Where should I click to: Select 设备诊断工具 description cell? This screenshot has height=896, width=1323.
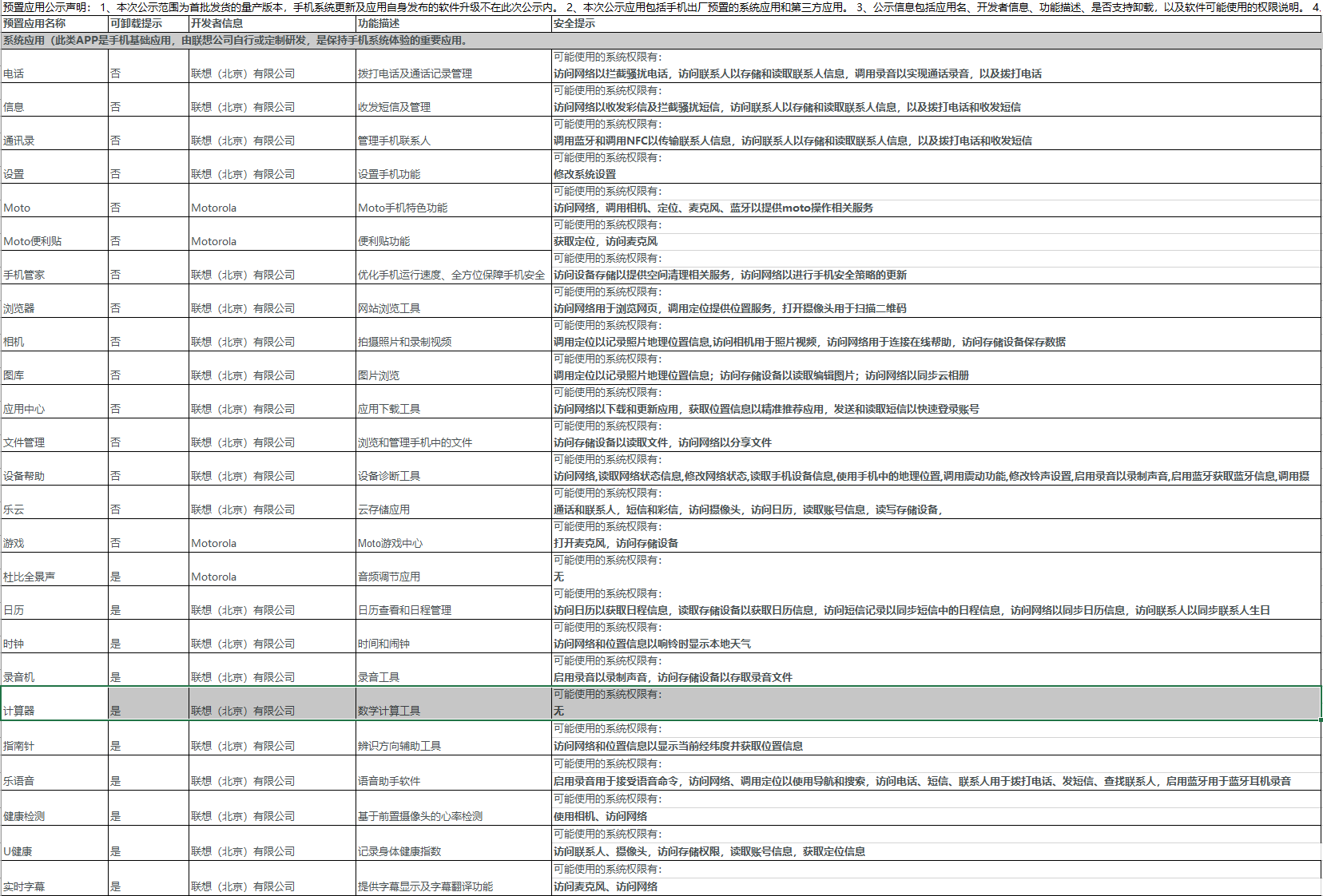tap(454, 469)
